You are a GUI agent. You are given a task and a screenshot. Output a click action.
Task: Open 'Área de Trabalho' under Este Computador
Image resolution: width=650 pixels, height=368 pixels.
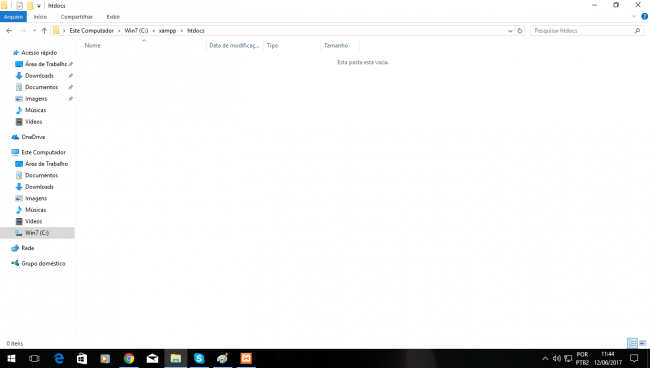[x=46, y=164]
